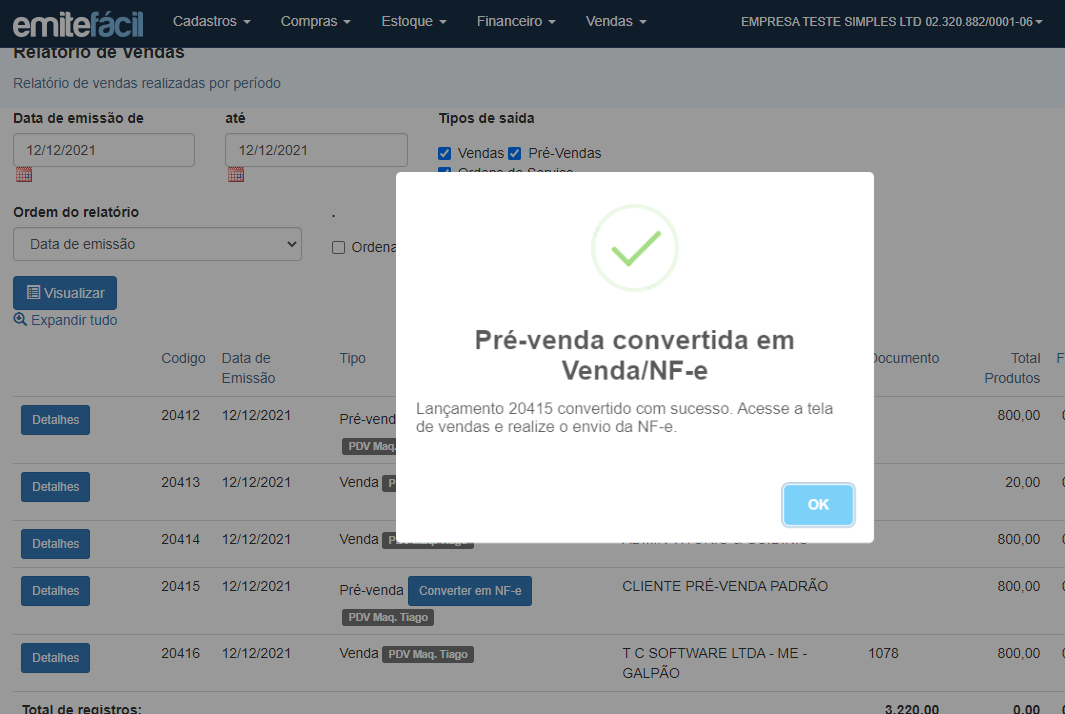Click the 'PDV Maq. Tiago' badge on row 20415
The height and width of the screenshot is (714, 1065).
388,618
